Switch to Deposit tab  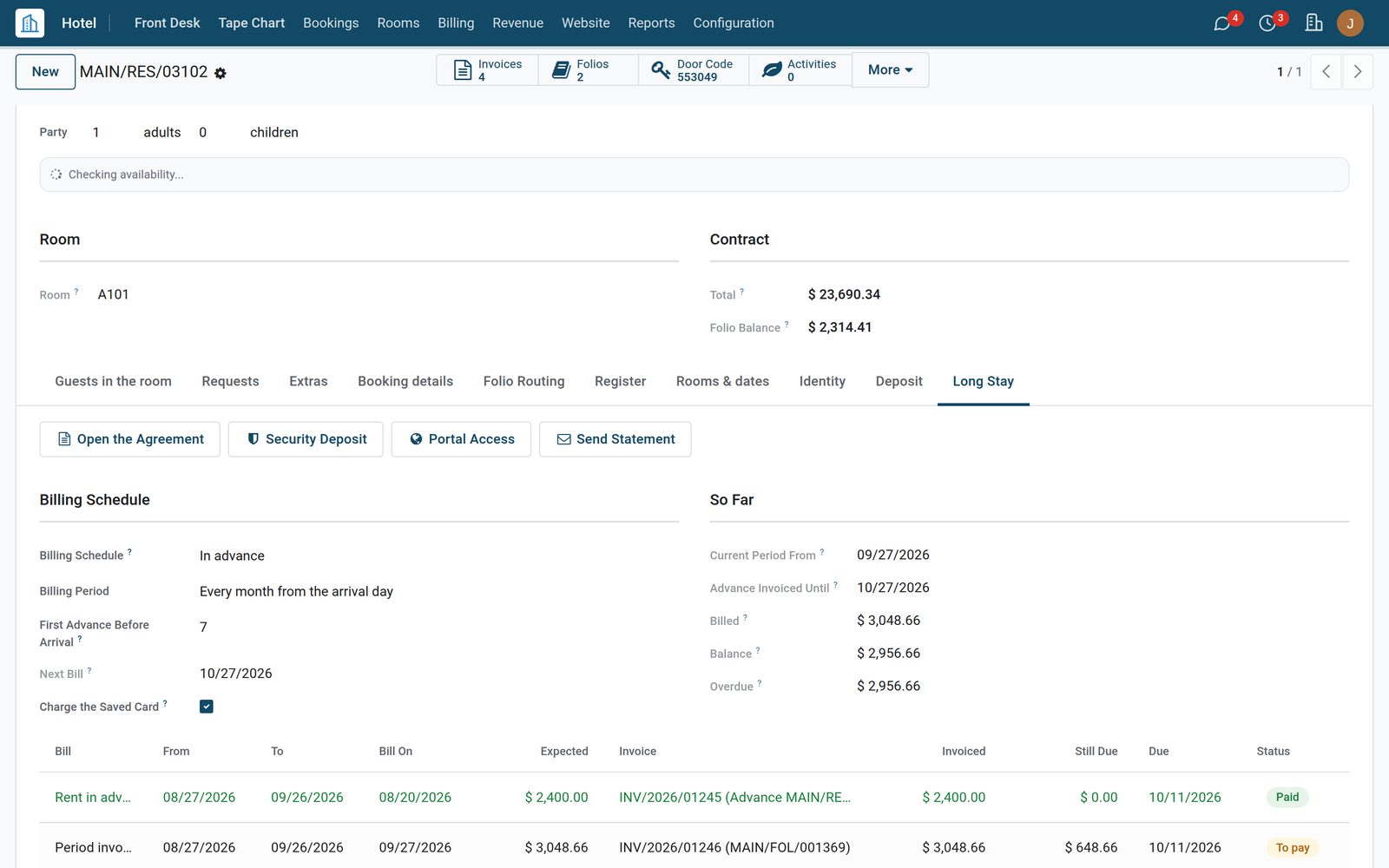click(x=899, y=381)
